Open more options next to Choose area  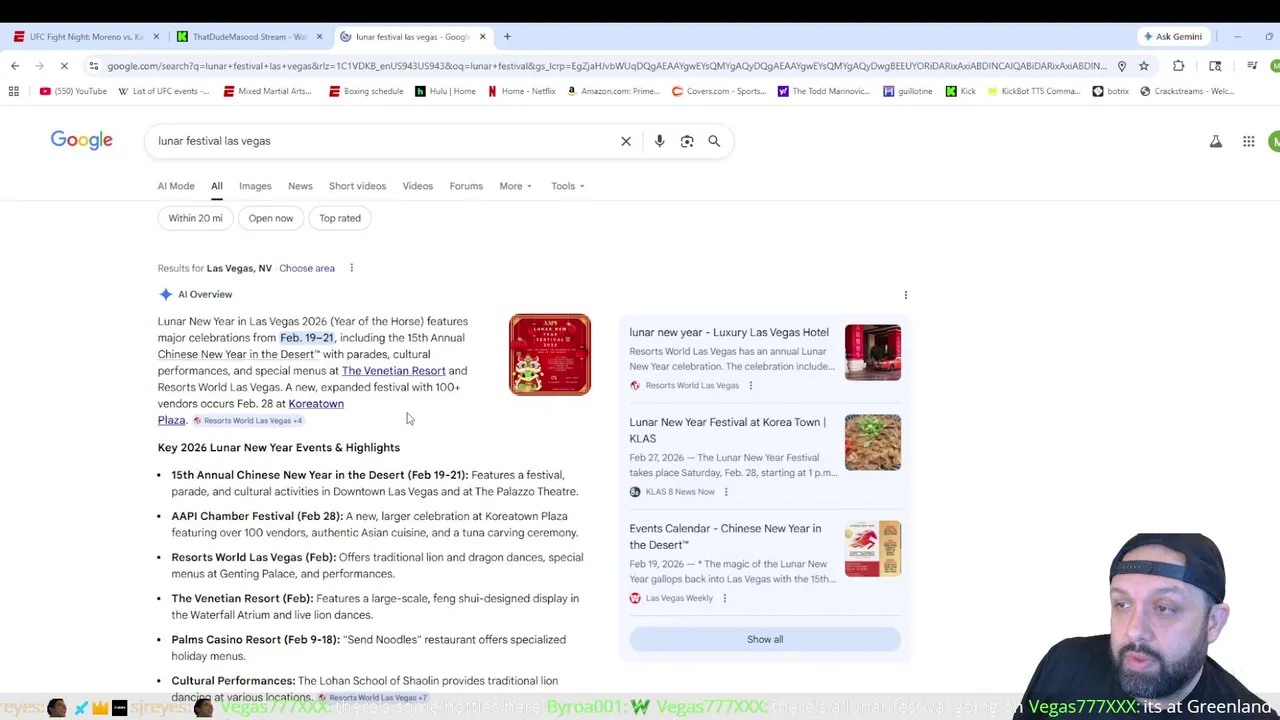point(351,268)
